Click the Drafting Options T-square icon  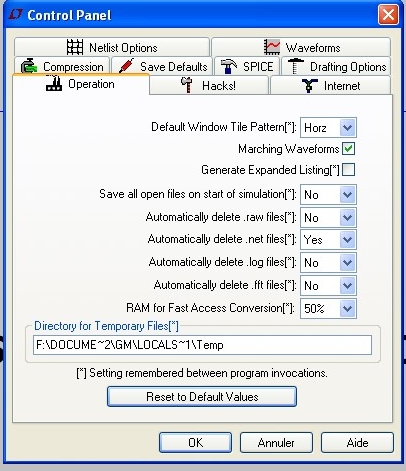[296, 66]
